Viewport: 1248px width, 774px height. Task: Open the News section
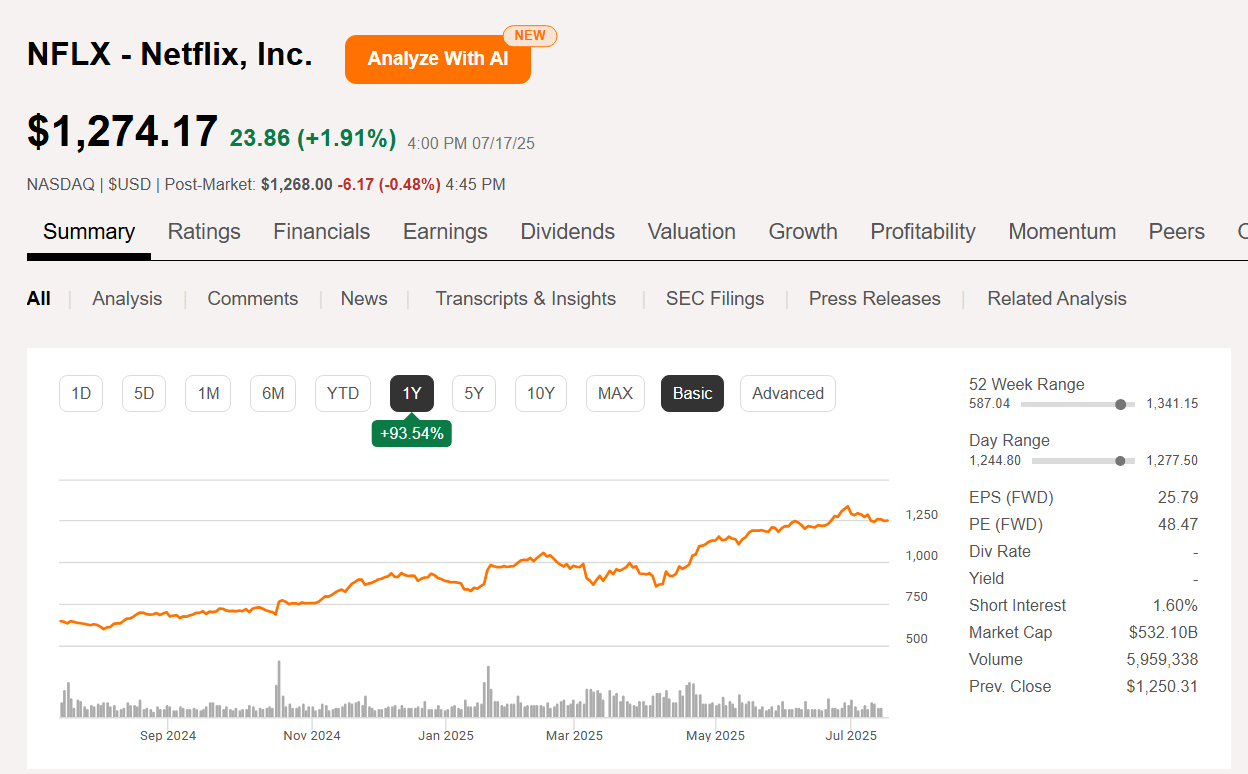click(363, 298)
